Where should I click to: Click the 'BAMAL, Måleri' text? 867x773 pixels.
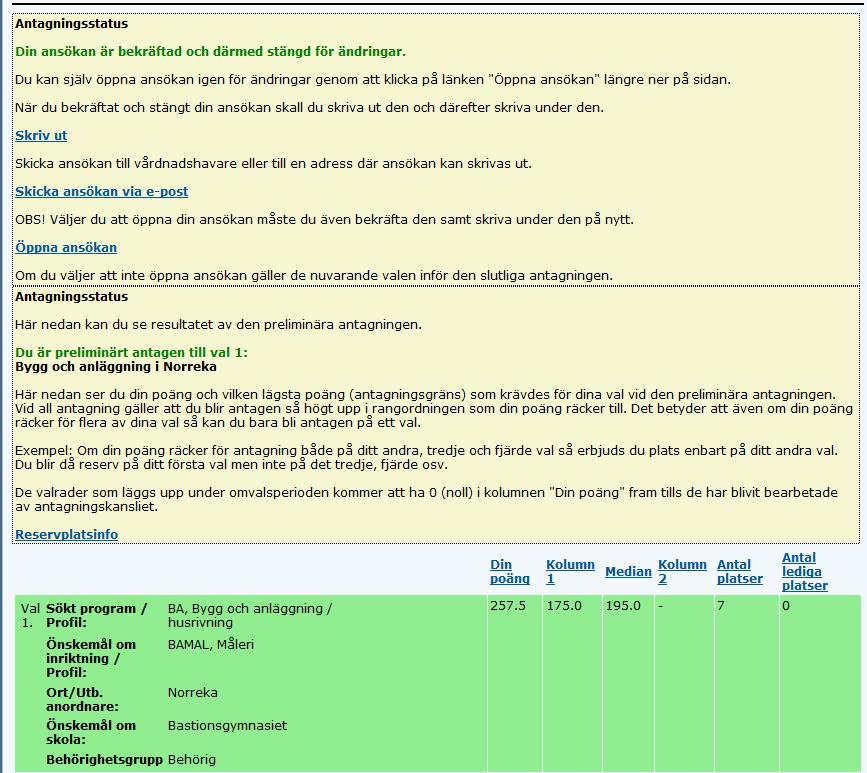(211, 644)
